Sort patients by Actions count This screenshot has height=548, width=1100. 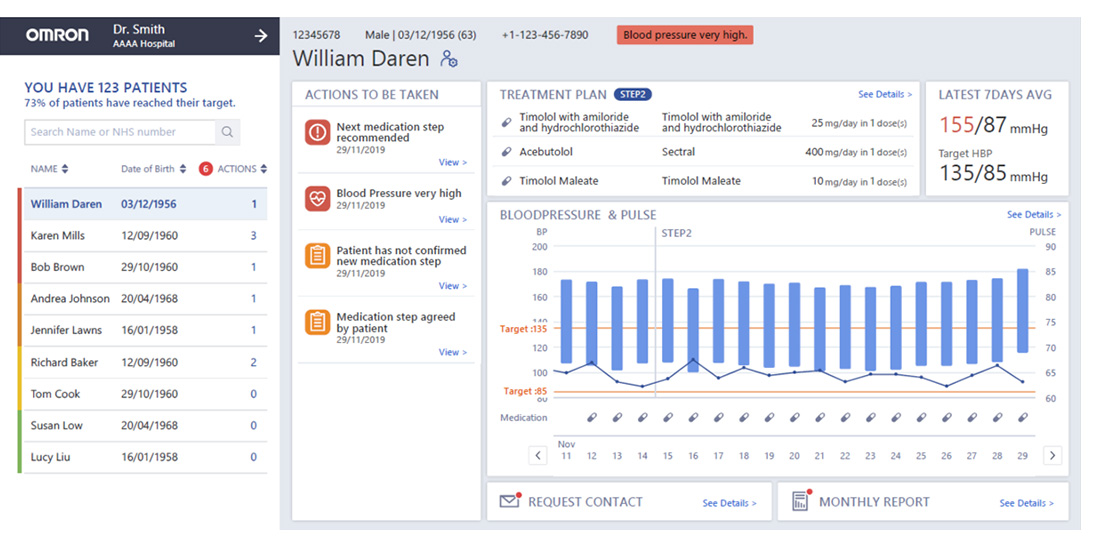pos(242,169)
